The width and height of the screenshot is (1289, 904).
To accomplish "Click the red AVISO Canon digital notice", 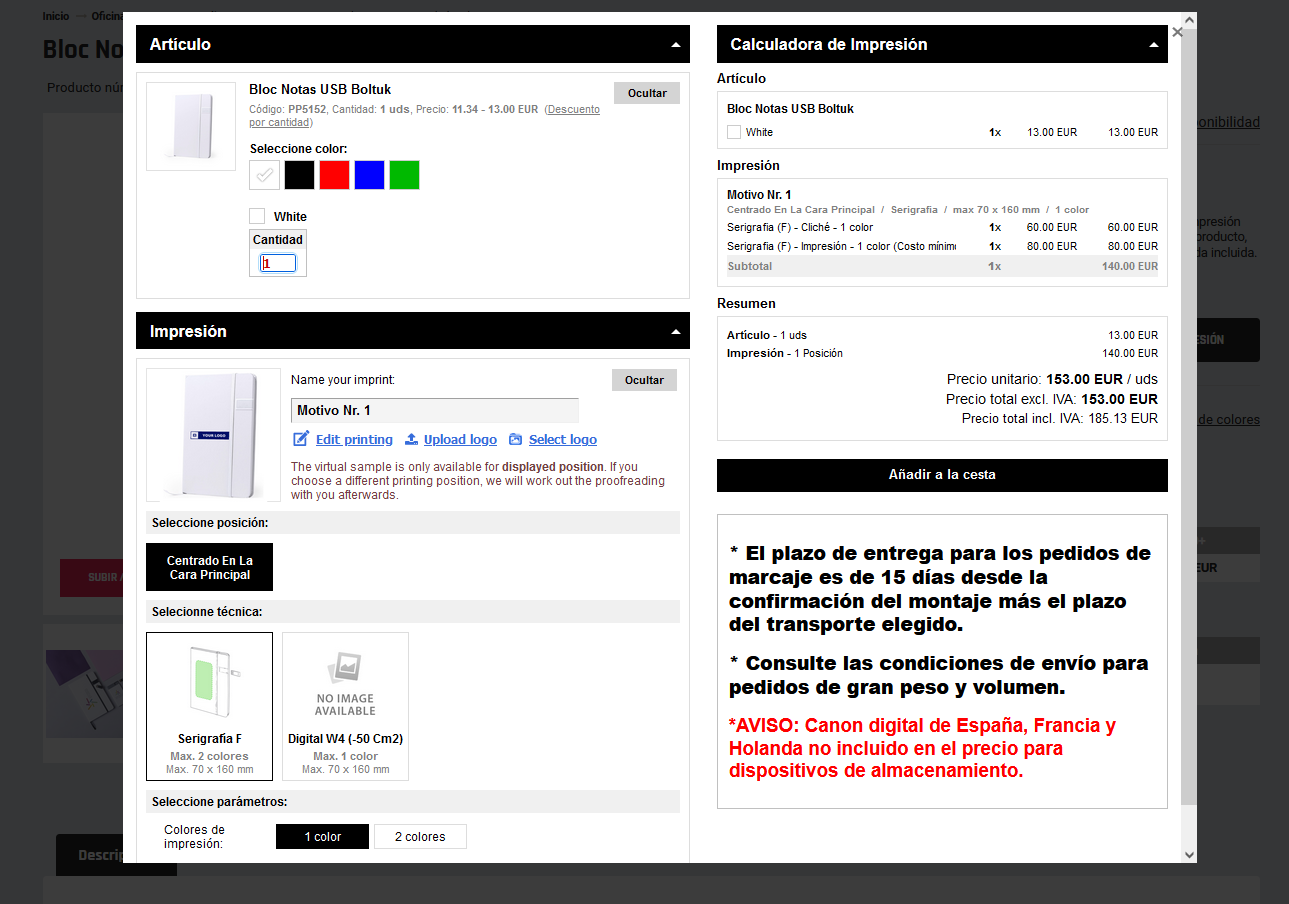I will tap(922, 748).
